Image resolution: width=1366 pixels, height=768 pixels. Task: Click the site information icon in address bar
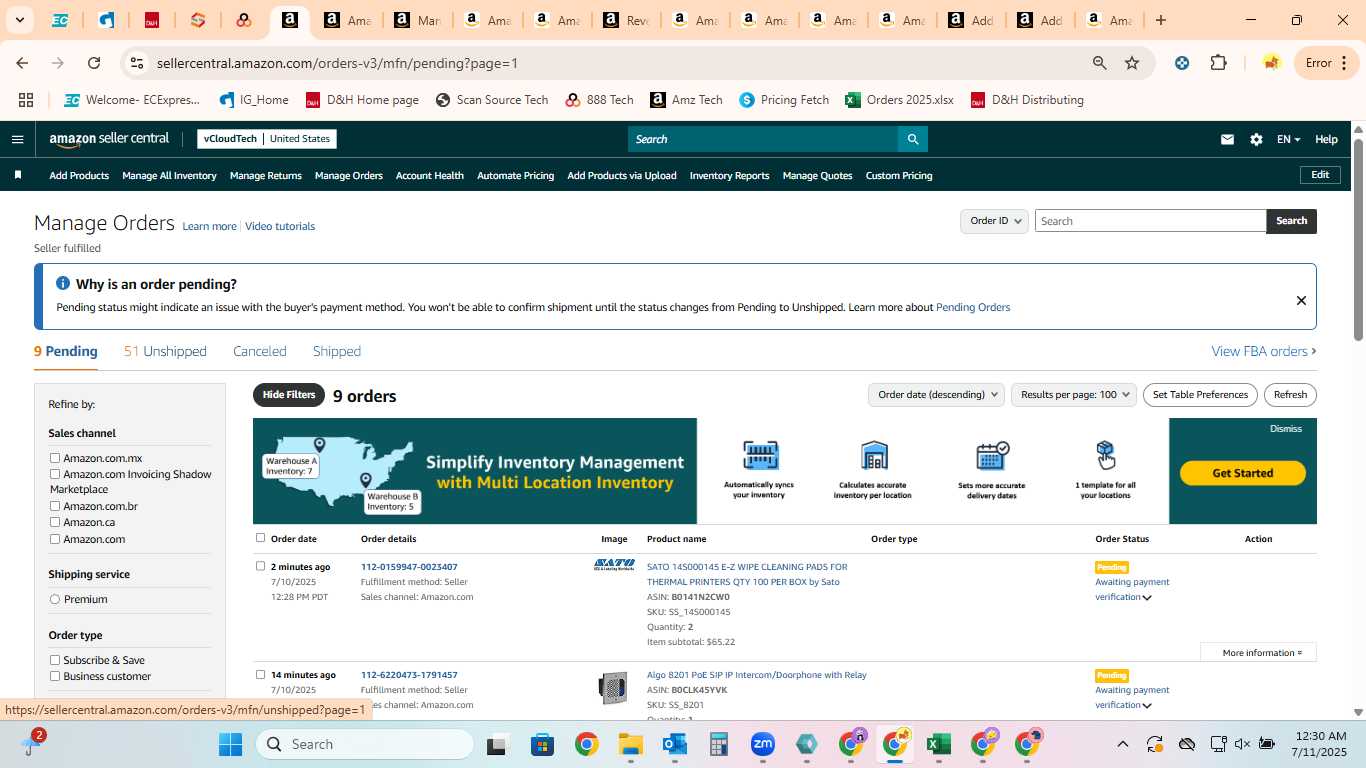point(138,63)
